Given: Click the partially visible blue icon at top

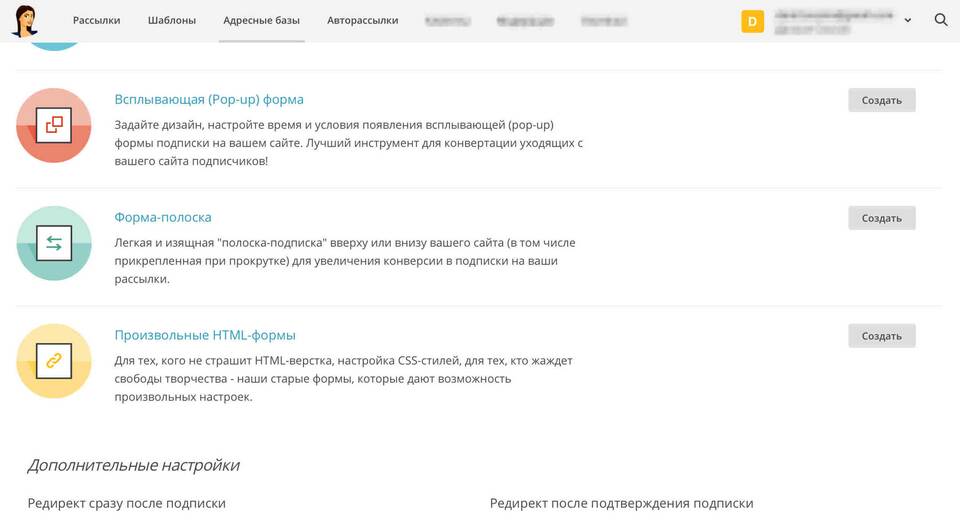Looking at the screenshot, I should tap(54, 46).
